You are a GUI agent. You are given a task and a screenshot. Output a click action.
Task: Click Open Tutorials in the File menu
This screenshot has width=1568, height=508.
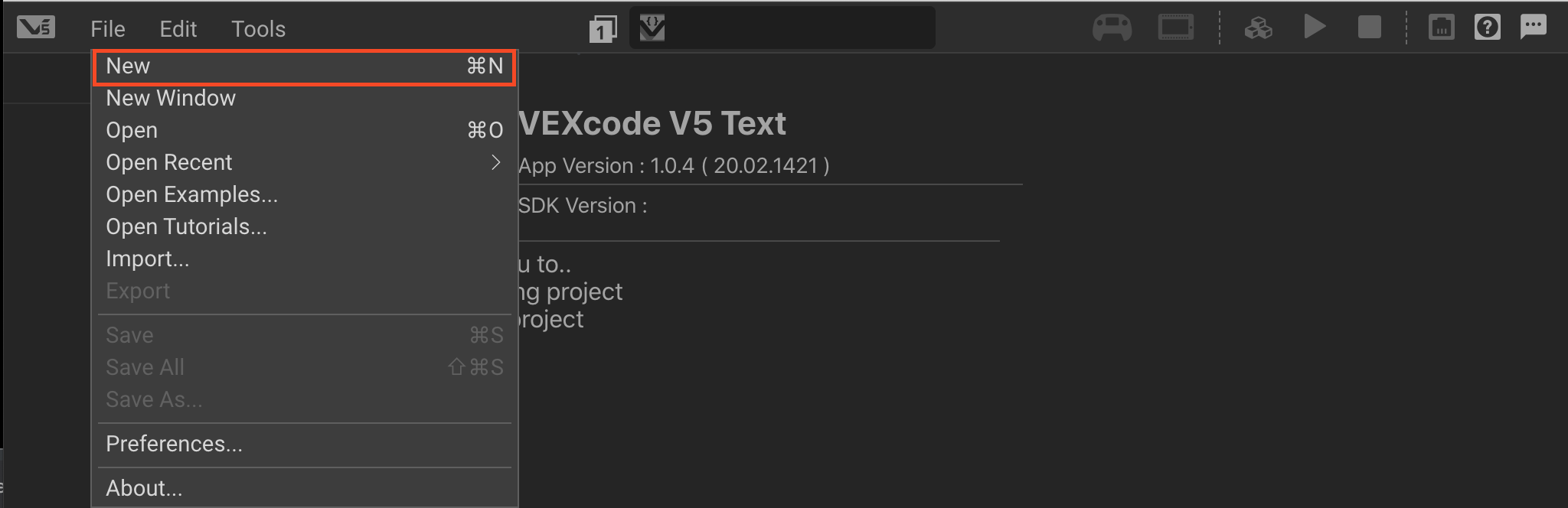click(x=186, y=226)
